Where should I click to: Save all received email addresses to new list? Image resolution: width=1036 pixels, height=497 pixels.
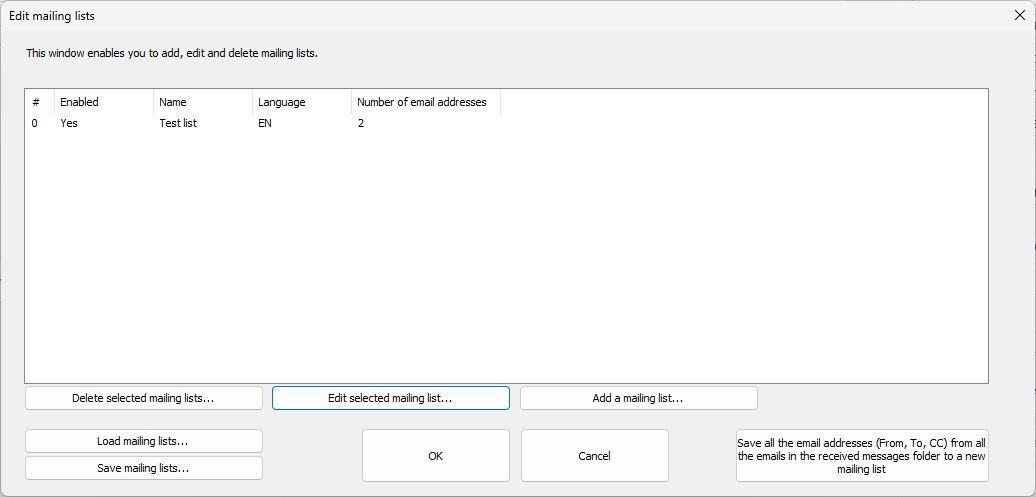pyautogui.click(x=862, y=456)
